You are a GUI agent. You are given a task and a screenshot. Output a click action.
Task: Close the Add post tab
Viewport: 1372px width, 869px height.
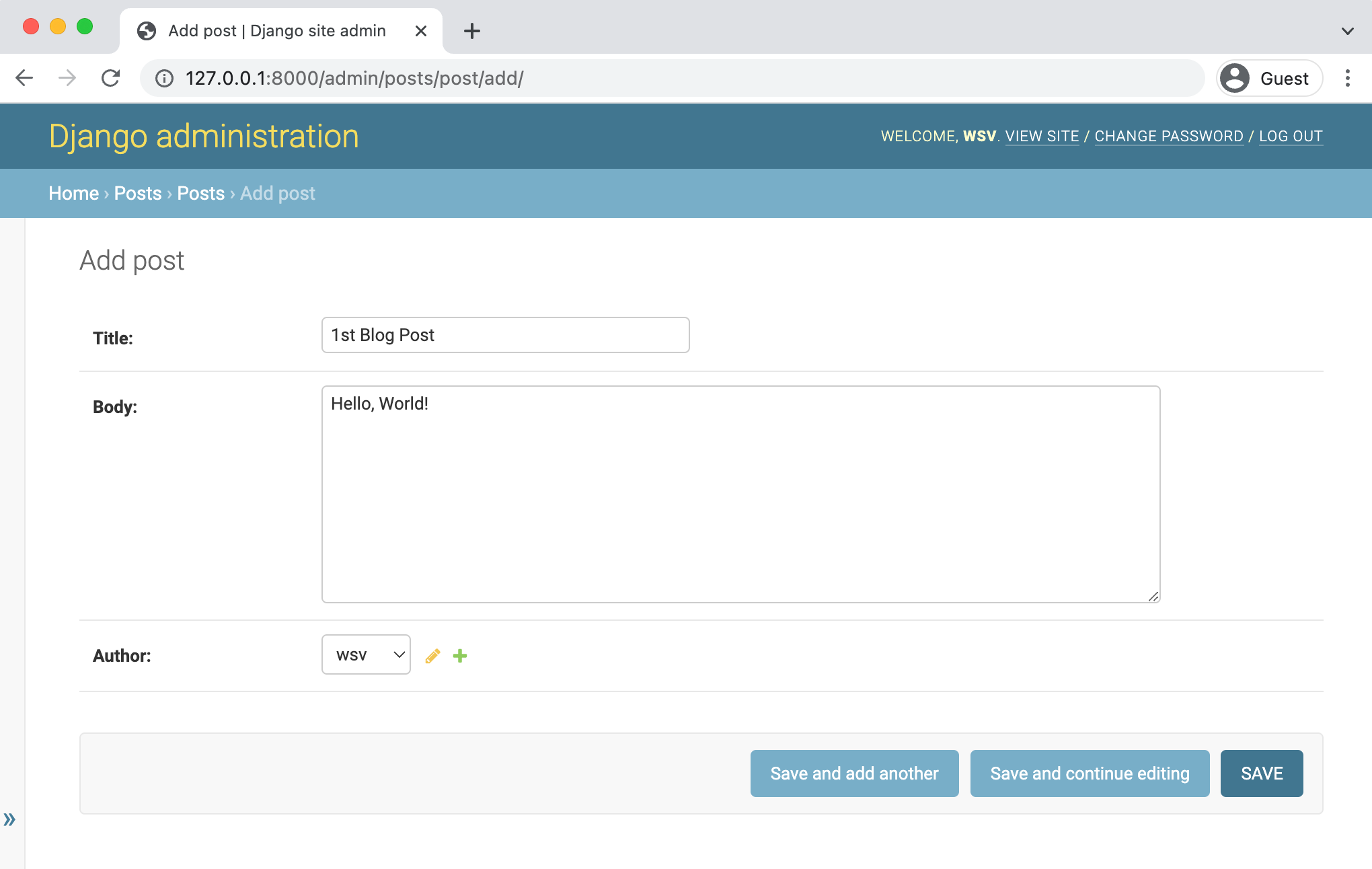421,31
